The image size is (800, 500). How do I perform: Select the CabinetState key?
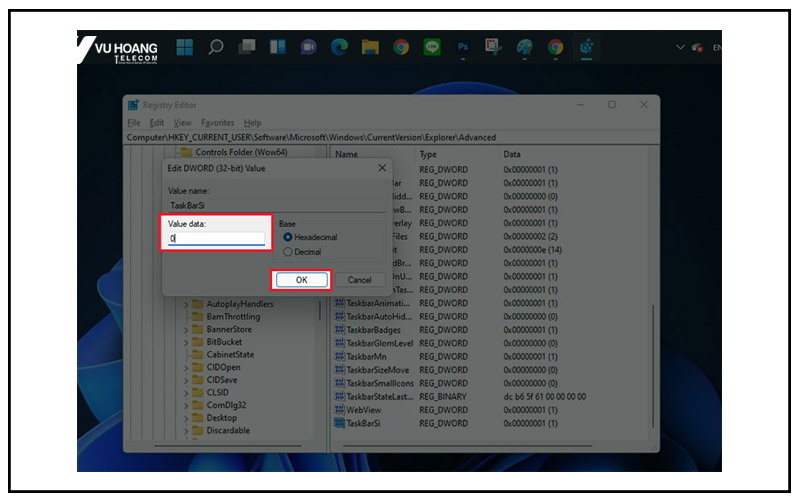[230, 355]
